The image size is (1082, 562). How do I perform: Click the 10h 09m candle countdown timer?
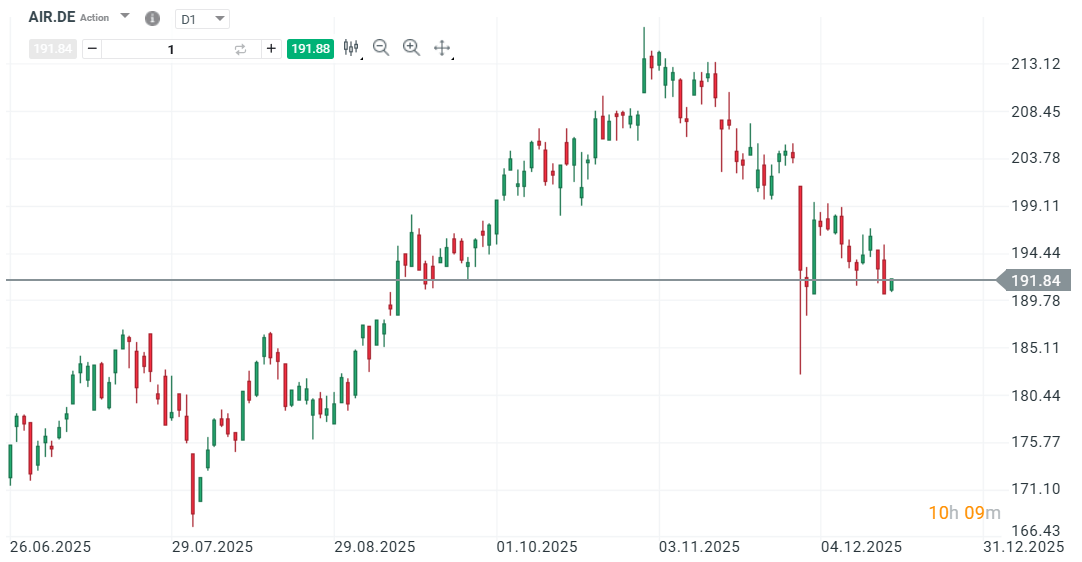[x=963, y=513]
